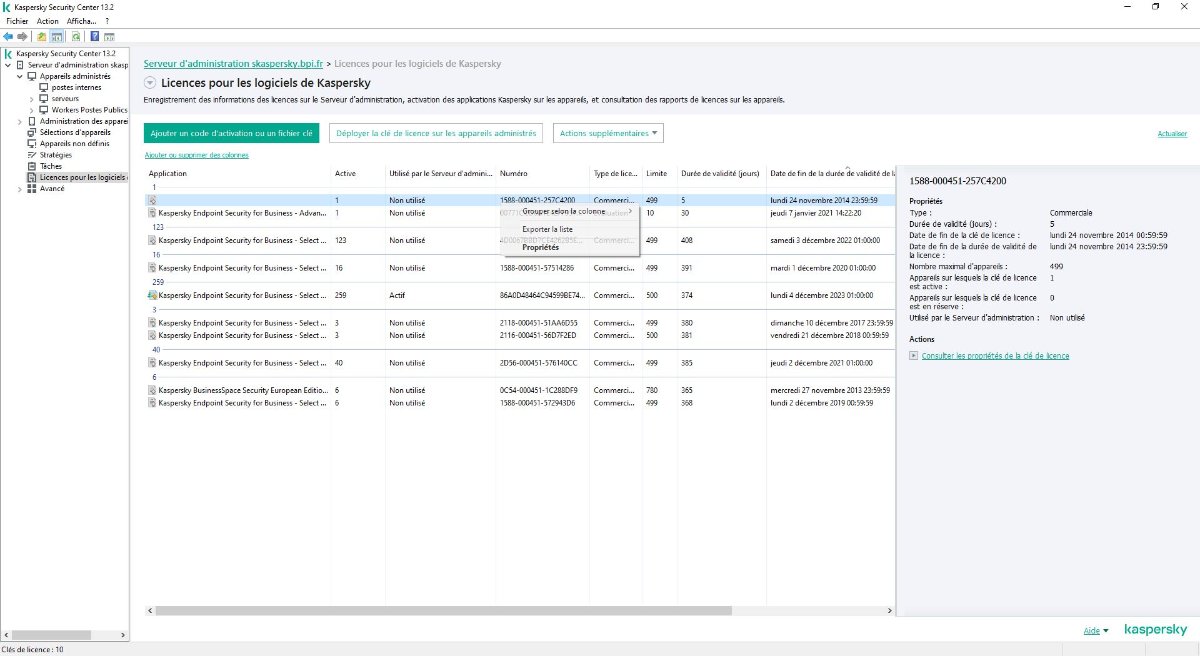The height and width of the screenshot is (656, 1200).
Task: Open the Fichier menu
Action: coord(17,21)
